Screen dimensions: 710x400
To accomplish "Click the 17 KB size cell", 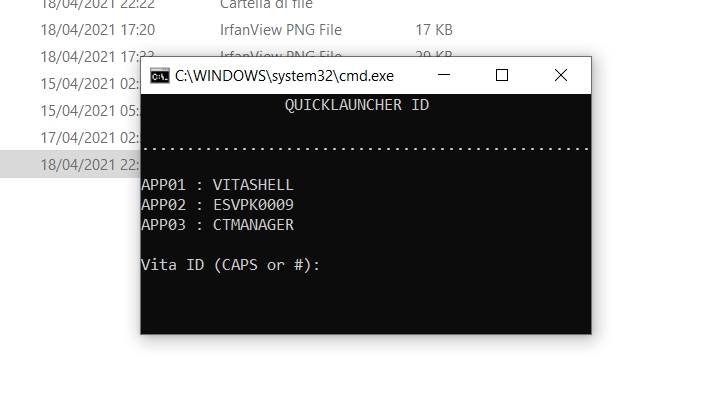I will click(434, 30).
